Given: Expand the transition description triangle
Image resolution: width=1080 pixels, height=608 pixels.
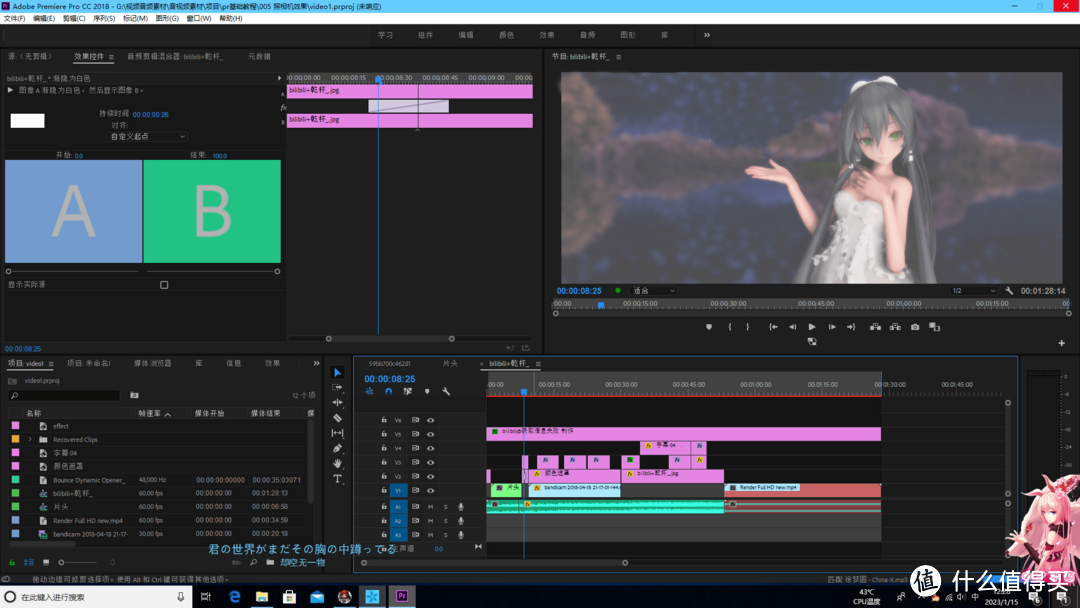Looking at the screenshot, I should tap(10, 90).
